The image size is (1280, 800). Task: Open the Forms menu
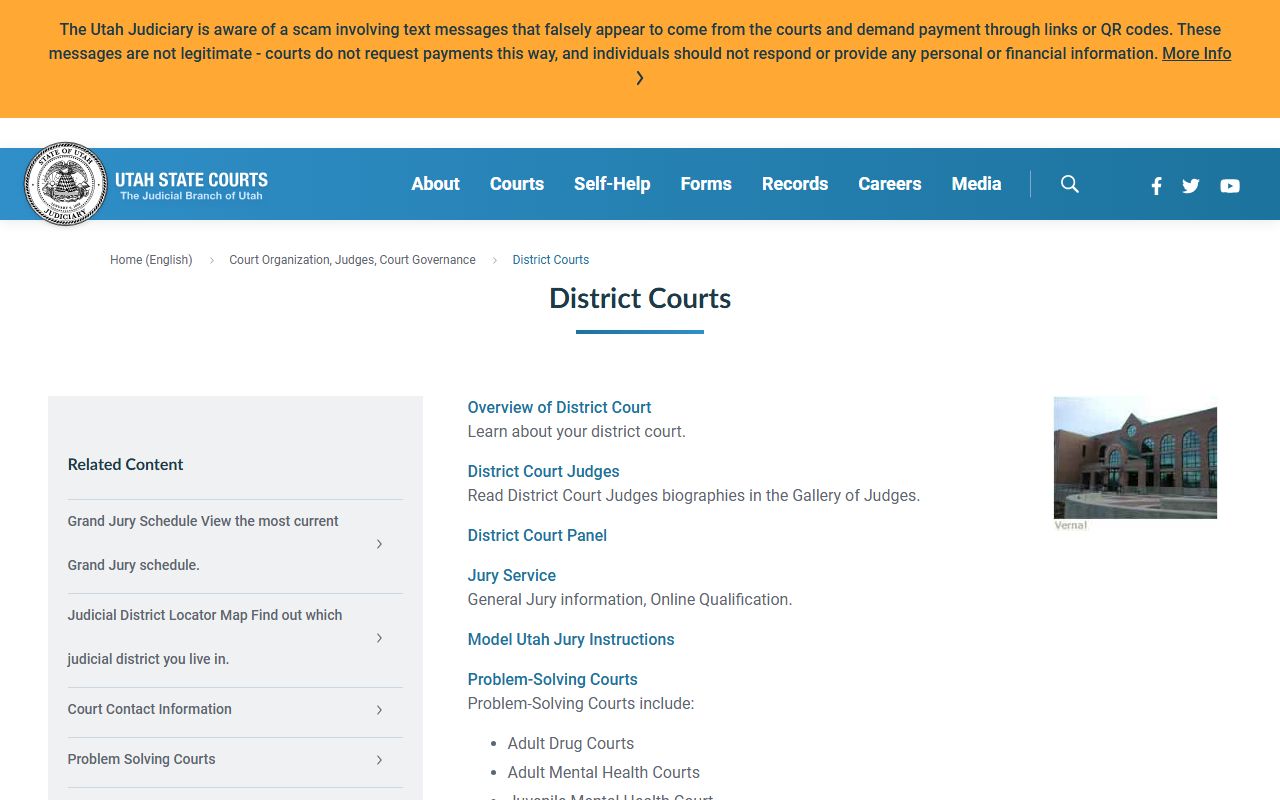coord(706,184)
